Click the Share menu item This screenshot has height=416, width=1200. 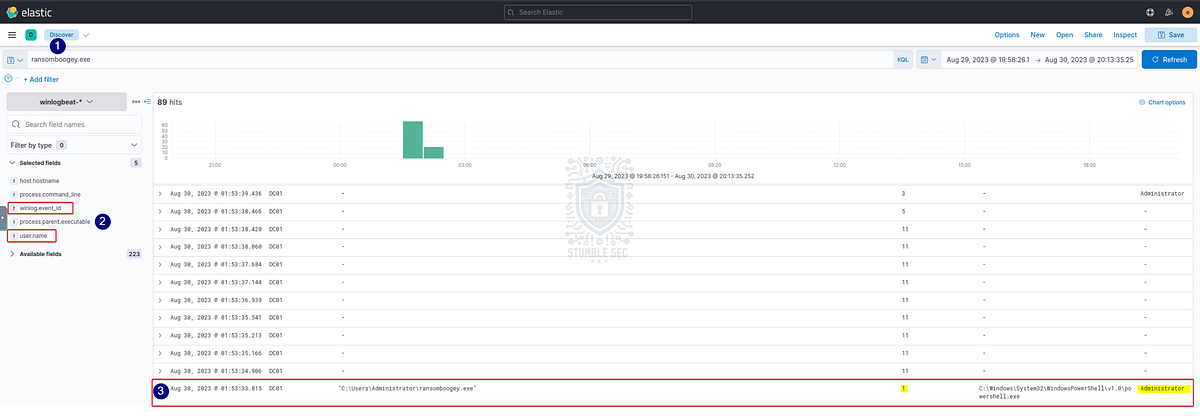coord(1093,35)
